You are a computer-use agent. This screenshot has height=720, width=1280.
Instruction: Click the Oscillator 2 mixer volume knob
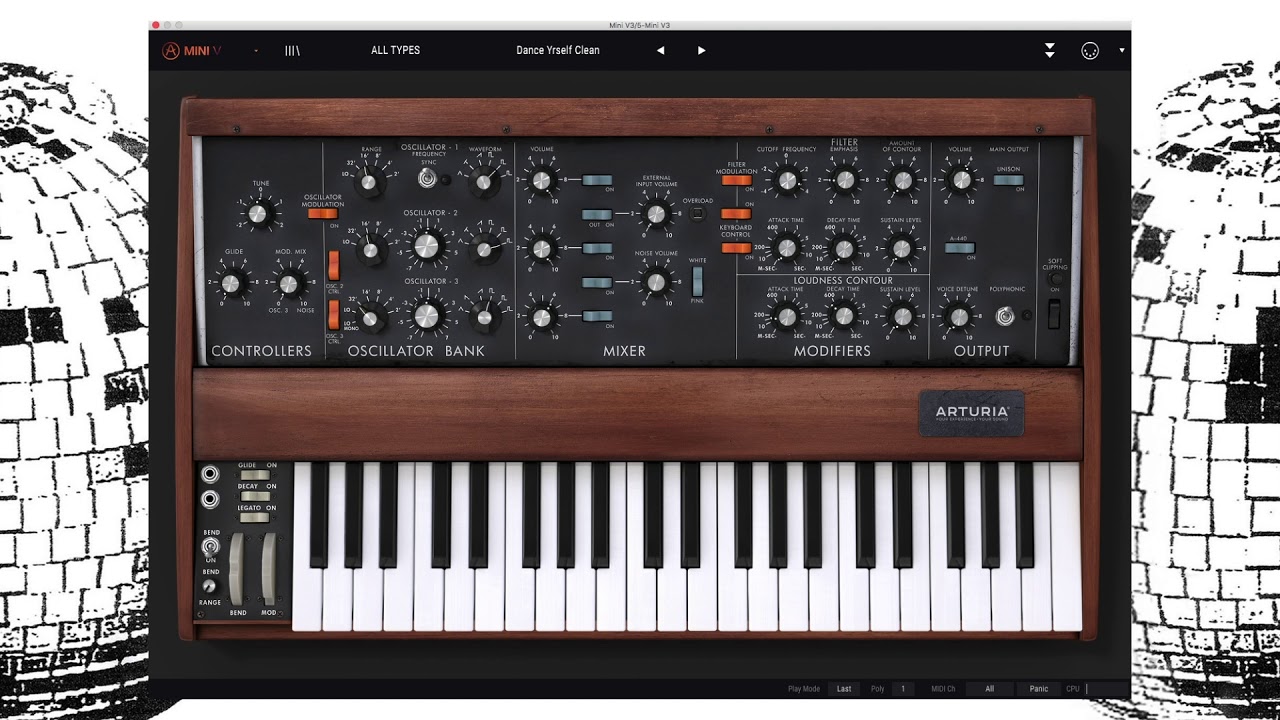(541, 248)
